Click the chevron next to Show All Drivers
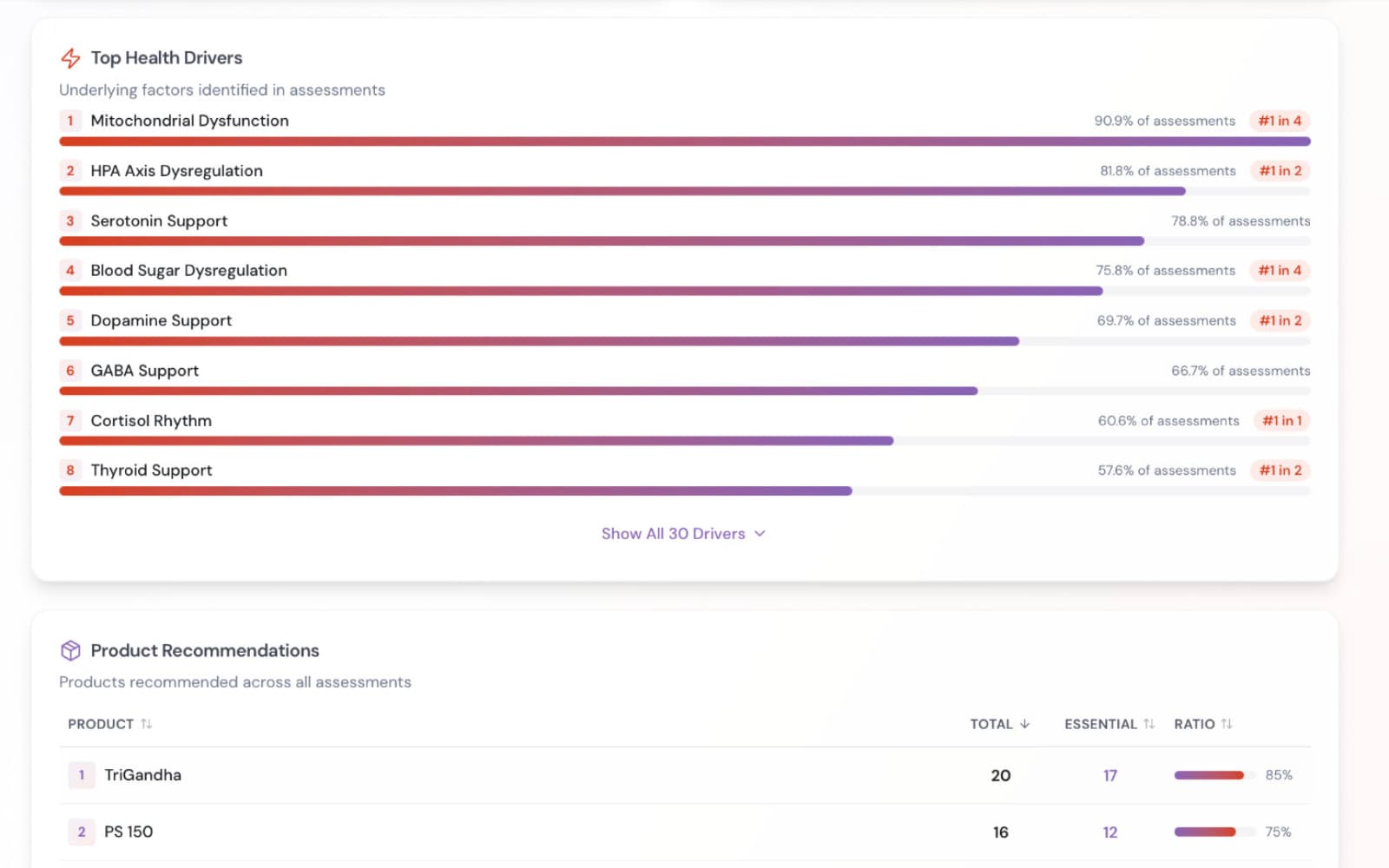1389x868 pixels. [x=760, y=534]
